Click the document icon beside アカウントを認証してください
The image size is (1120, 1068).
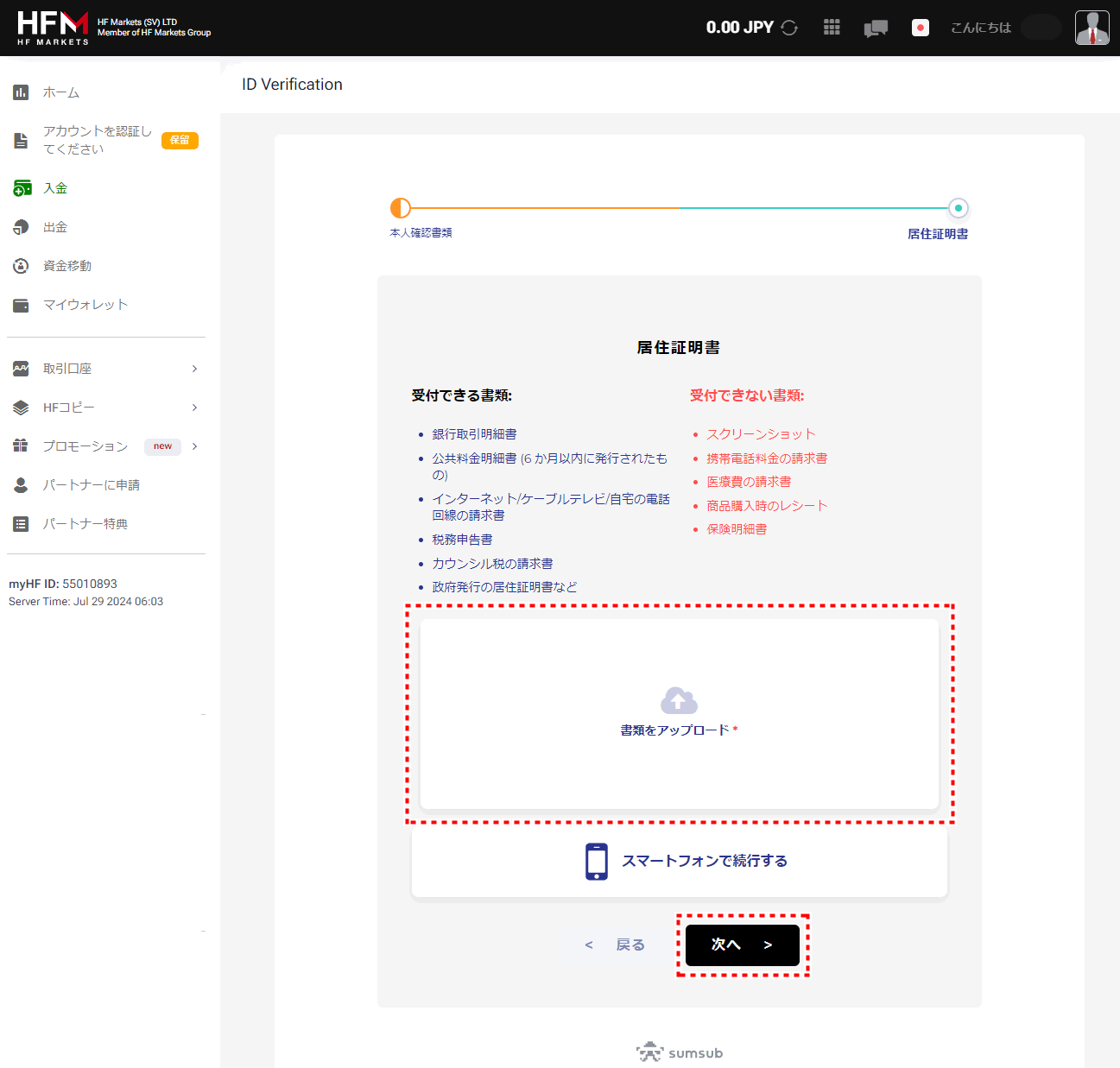point(21,140)
